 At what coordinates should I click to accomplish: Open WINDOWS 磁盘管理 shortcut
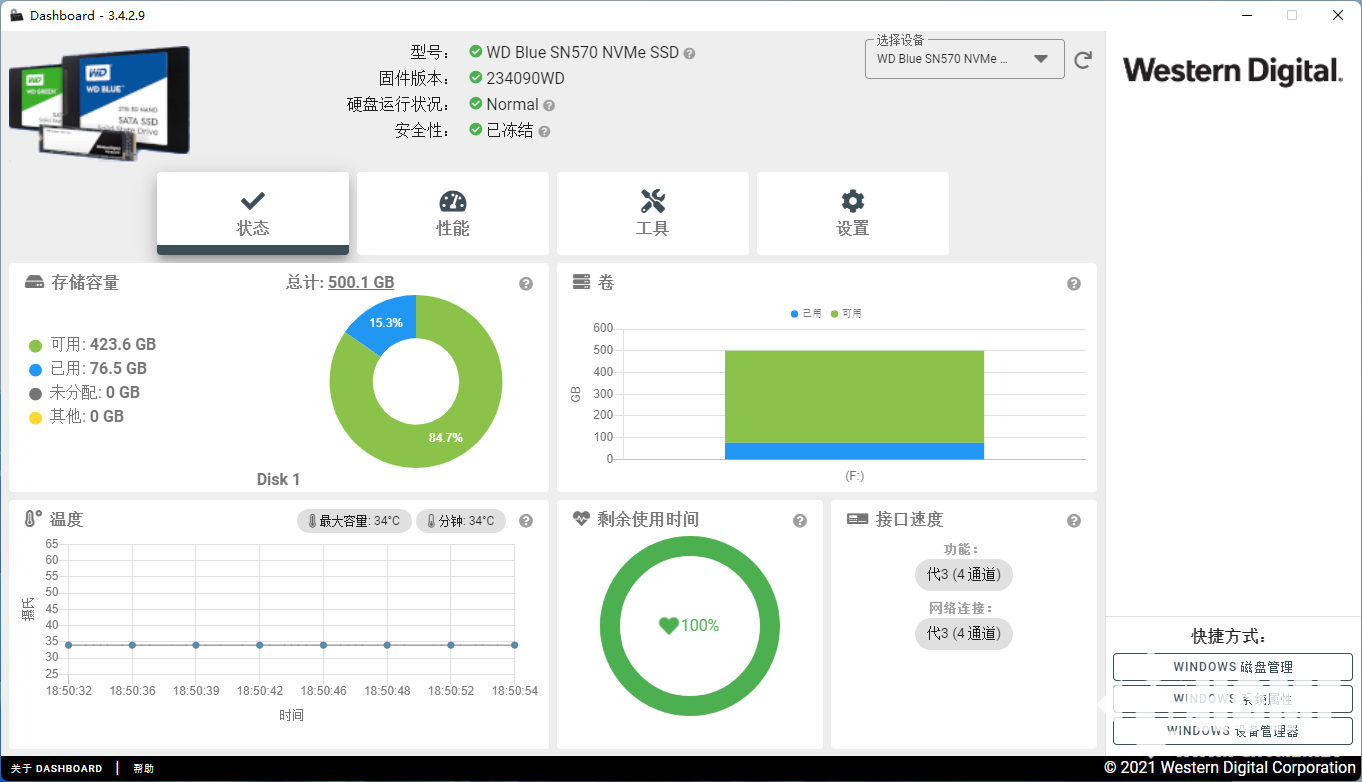(x=1233, y=667)
